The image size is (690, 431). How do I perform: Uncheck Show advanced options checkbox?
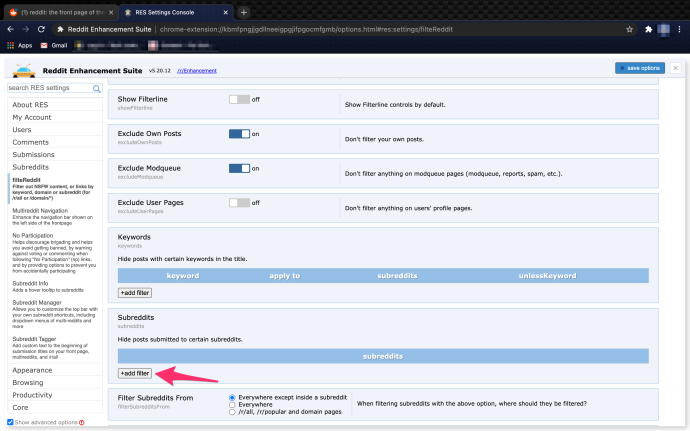click(x=10, y=422)
